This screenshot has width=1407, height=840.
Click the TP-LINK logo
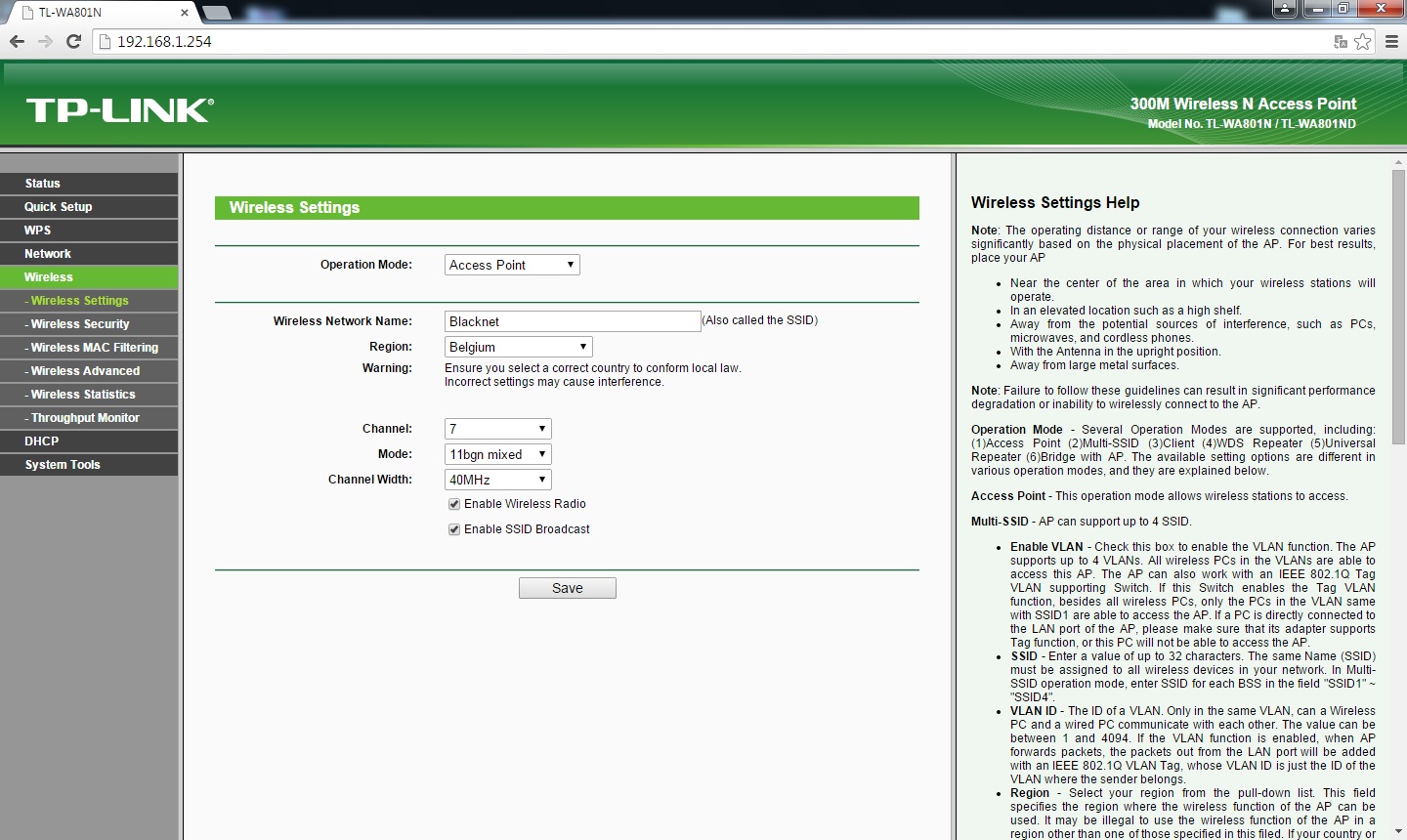coord(119,110)
